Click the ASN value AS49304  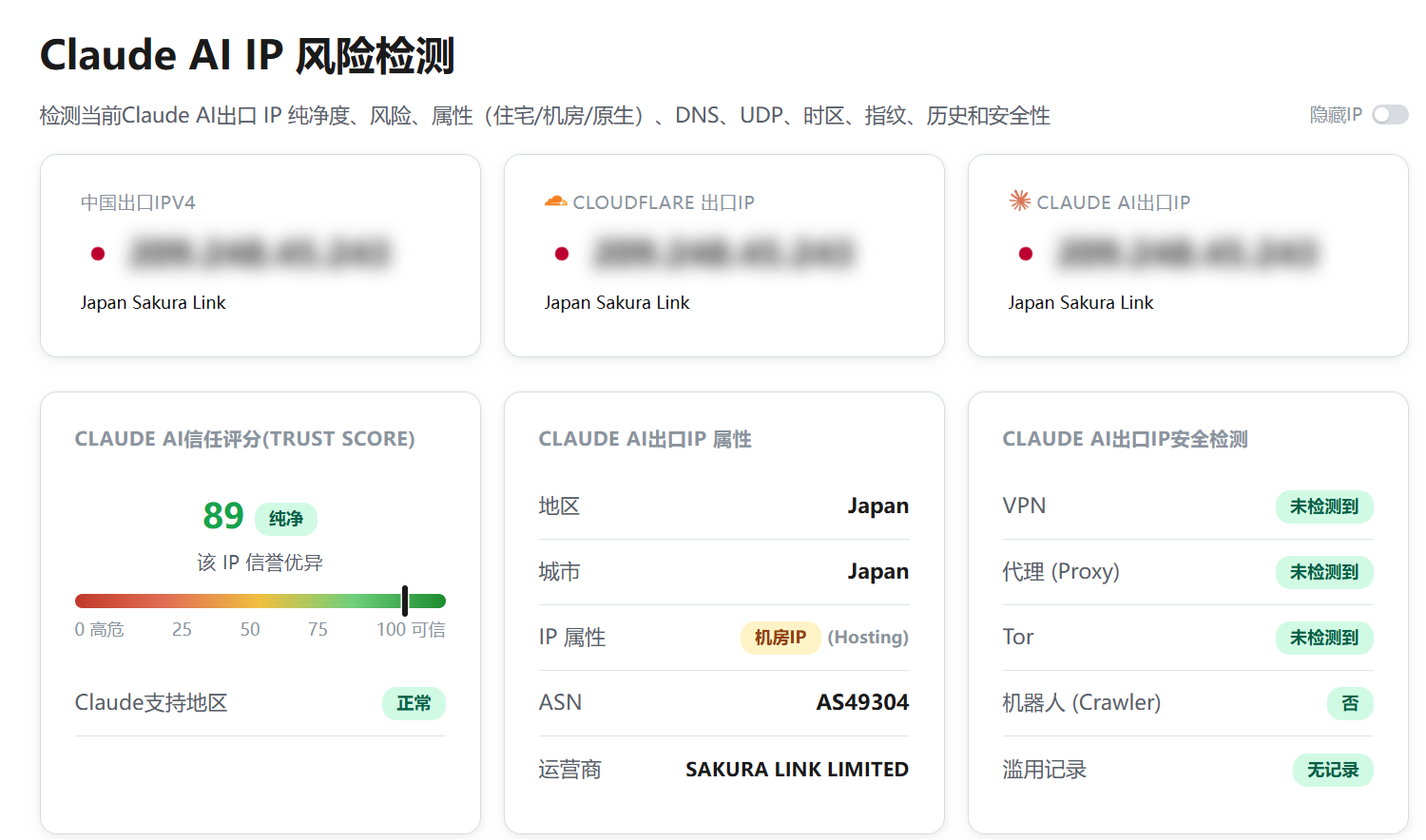(x=862, y=702)
